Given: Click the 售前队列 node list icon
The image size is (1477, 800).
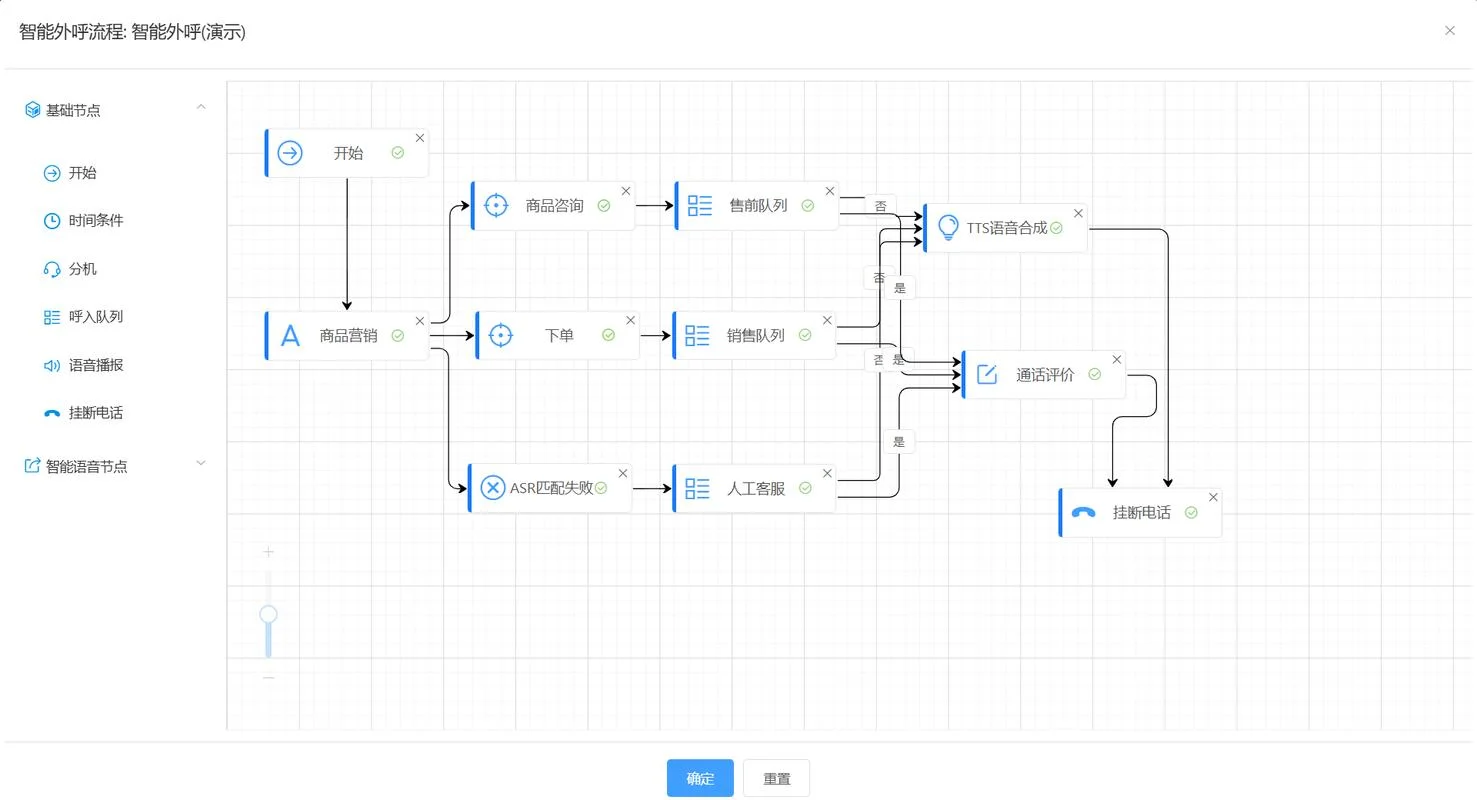Looking at the screenshot, I should [700, 205].
